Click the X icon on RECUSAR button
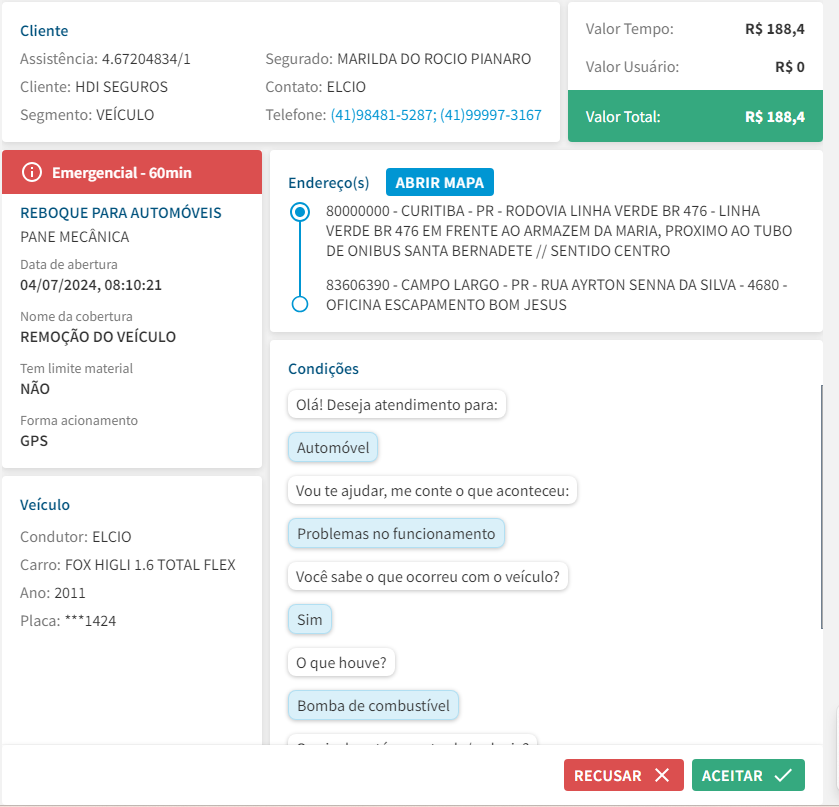The height and width of the screenshot is (807, 839). (x=662, y=775)
